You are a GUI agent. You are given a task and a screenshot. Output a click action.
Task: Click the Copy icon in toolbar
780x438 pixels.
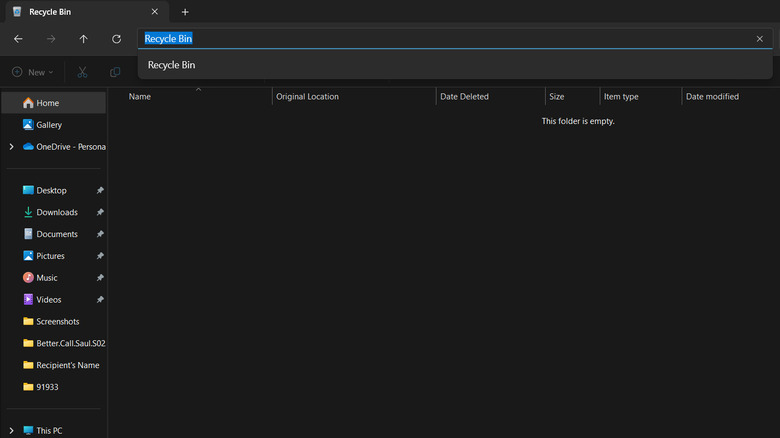115,72
